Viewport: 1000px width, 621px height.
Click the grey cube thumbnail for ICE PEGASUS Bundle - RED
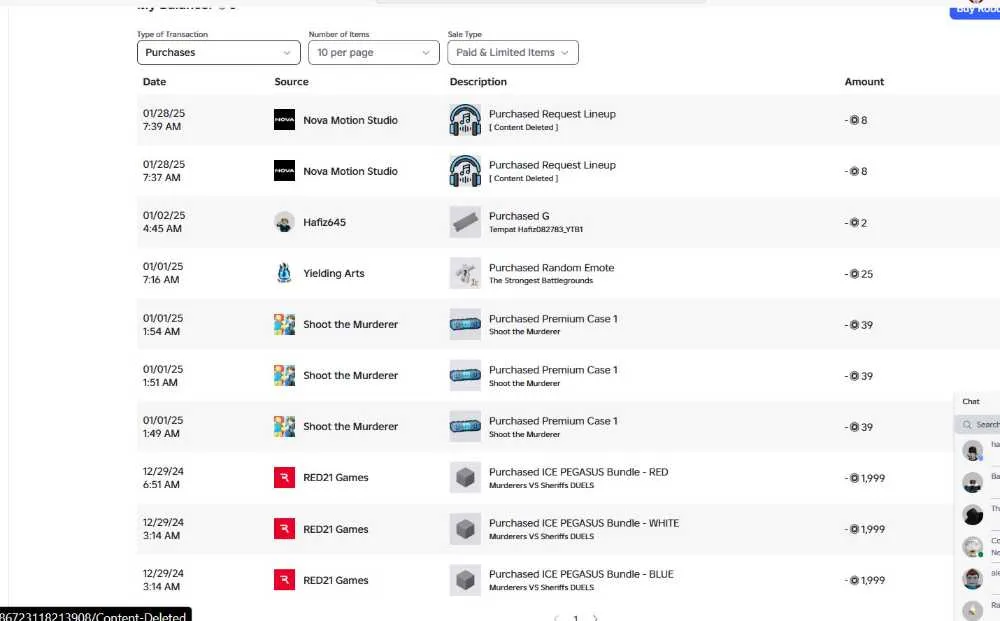point(466,478)
